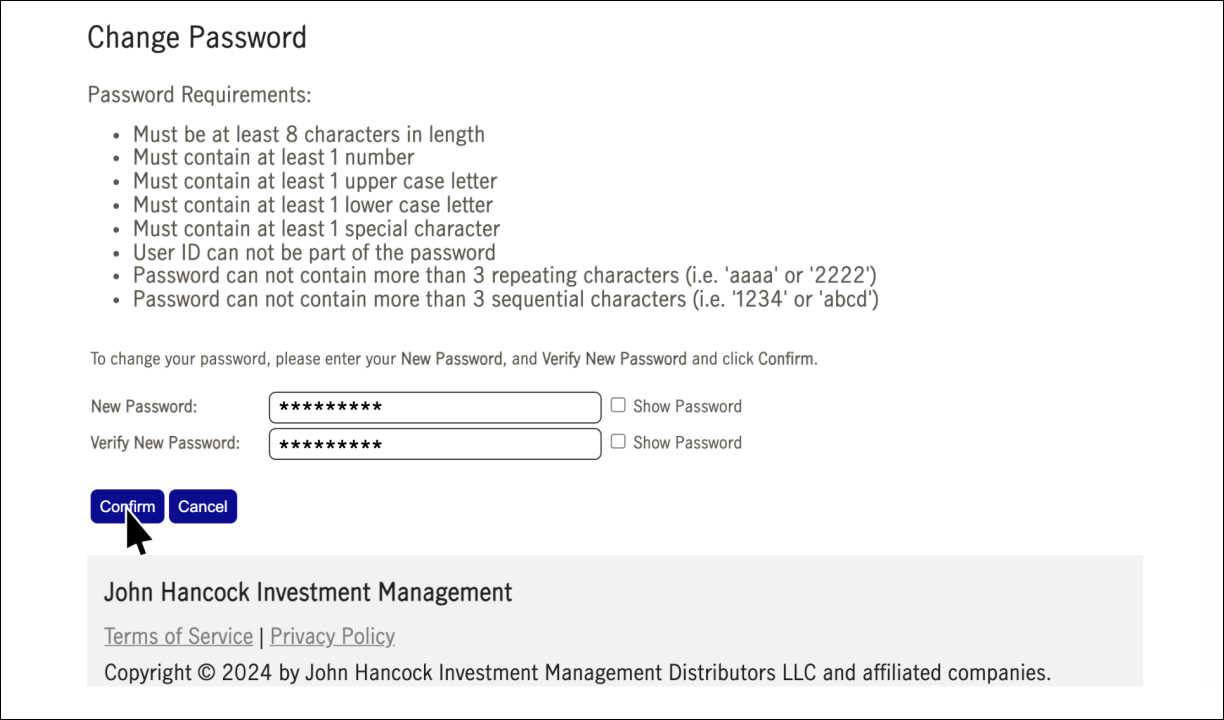View the Terms of Service document

pos(178,636)
